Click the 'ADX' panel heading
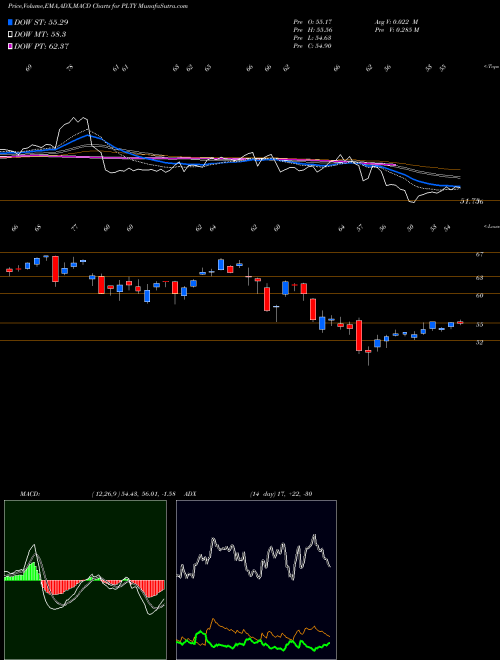This screenshot has height=660, width=500. [x=191, y=493]
